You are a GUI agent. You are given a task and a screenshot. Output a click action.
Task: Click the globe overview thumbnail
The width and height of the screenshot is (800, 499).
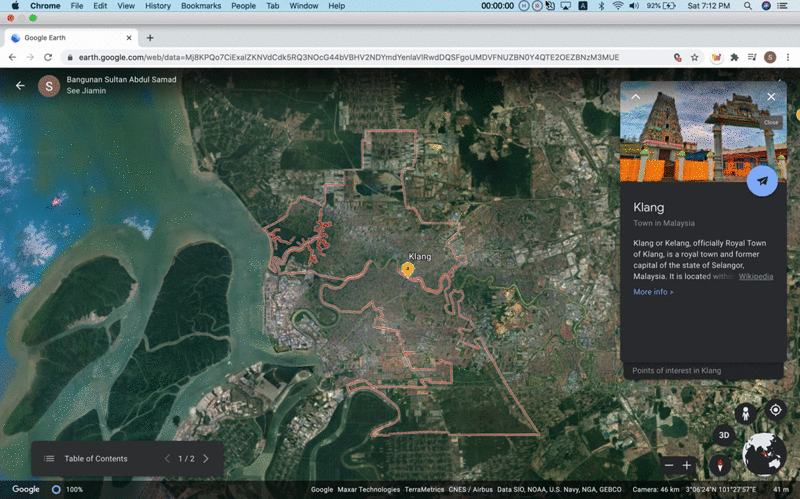pyautogui.click(x=764, y=454)
